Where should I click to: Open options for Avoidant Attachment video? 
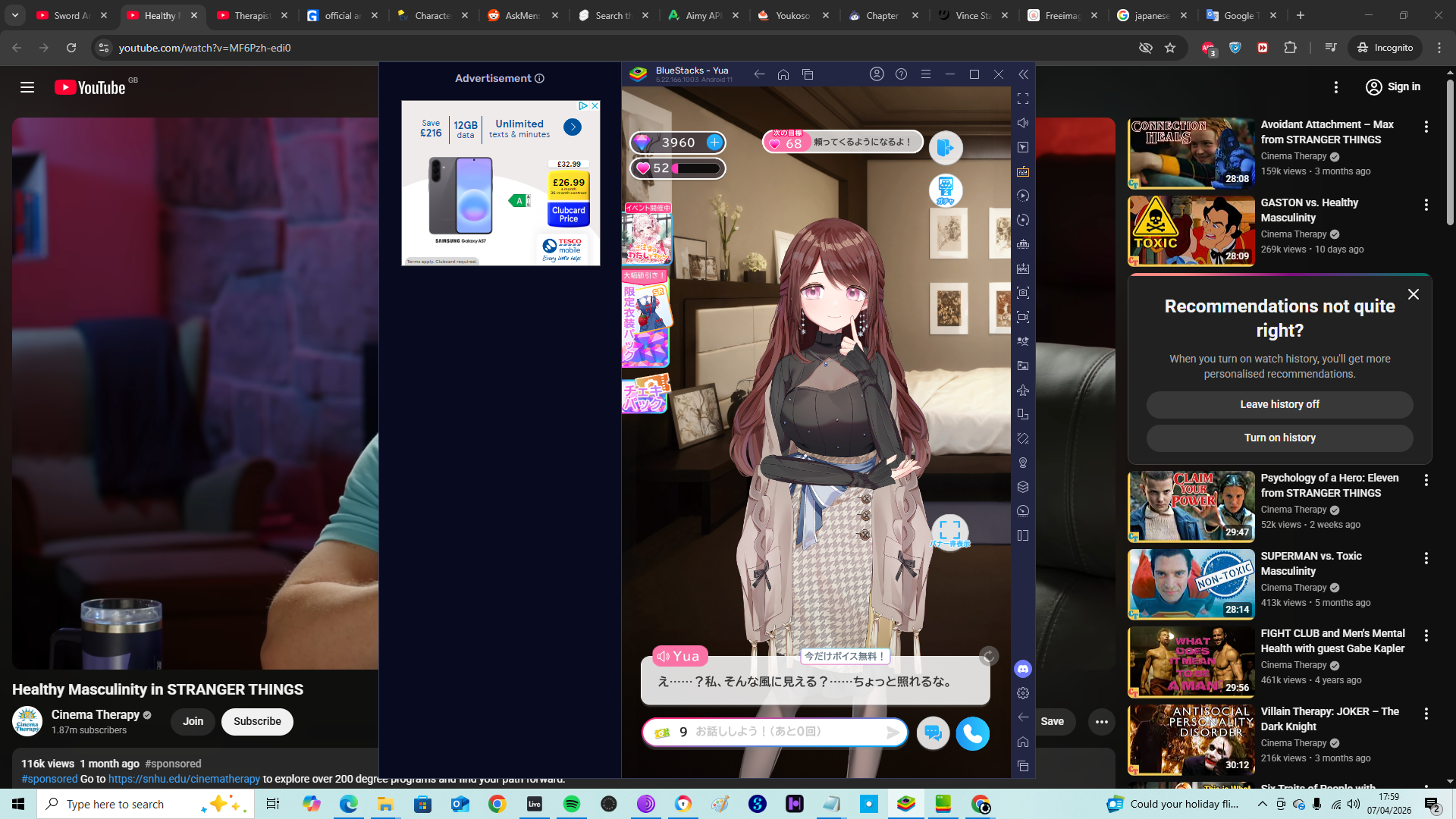pos(1426,127)
